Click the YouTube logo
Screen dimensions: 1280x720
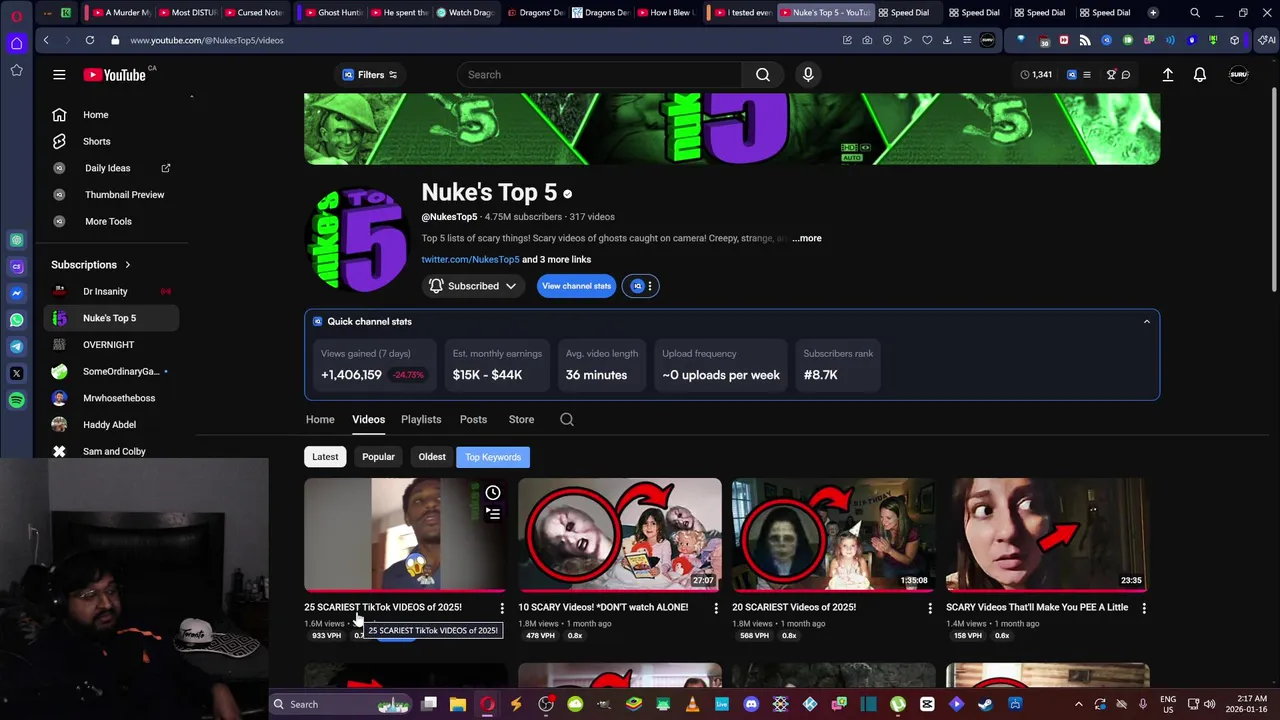tap(115, 75)
